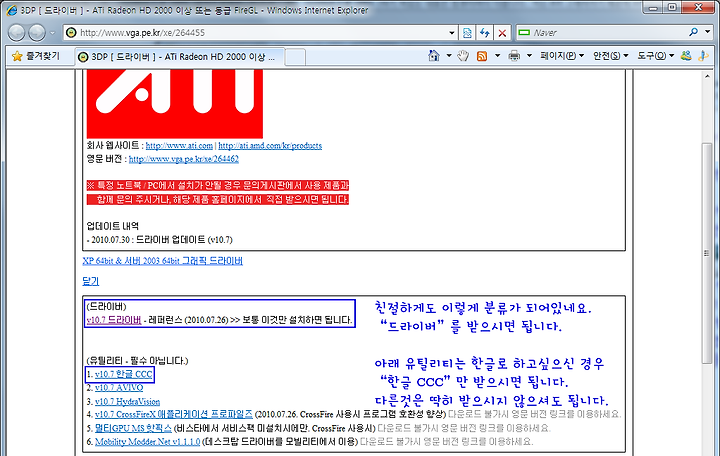This screenshot has width=720, height=456.
Task: Click the 닫기 link
Action: (x=90, y=281)
